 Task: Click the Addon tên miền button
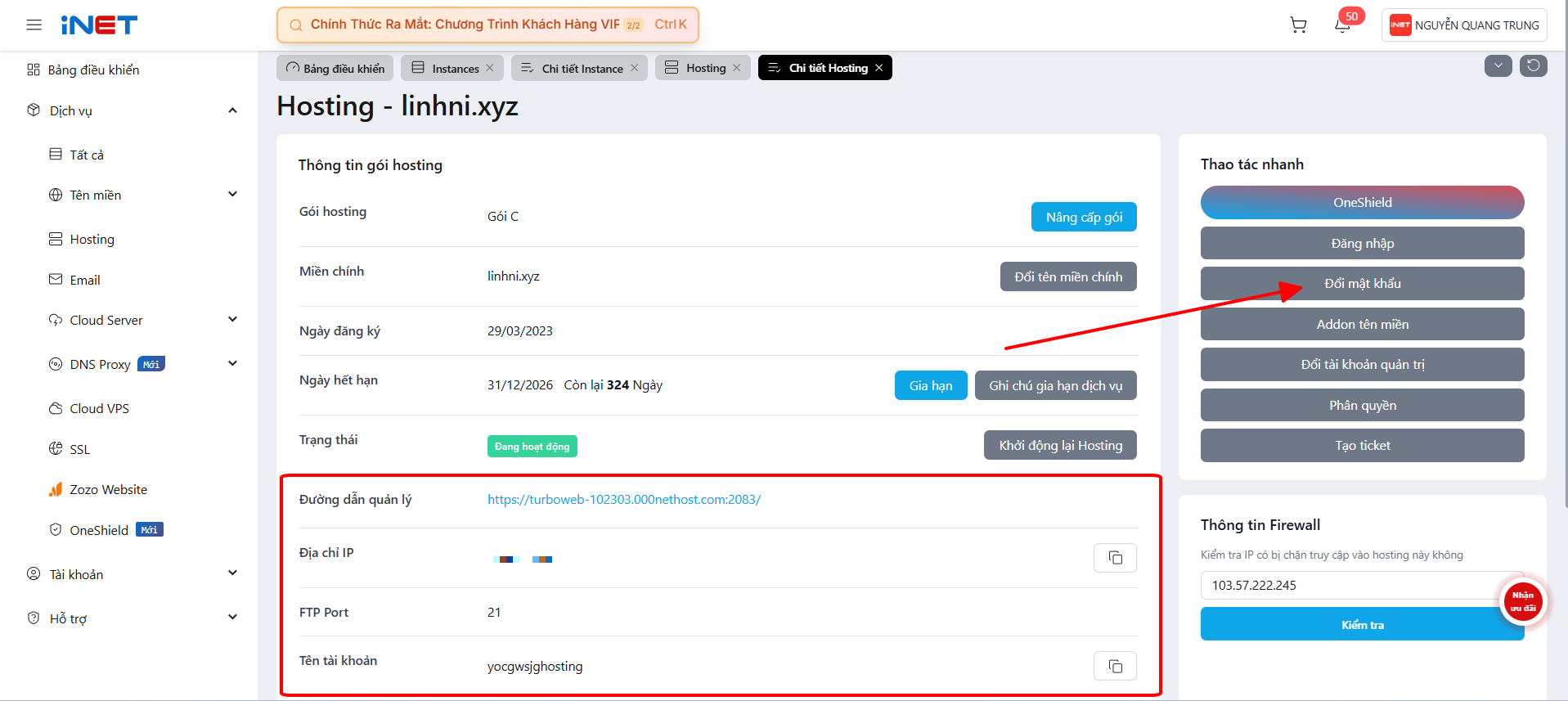tap(1363, 324)
